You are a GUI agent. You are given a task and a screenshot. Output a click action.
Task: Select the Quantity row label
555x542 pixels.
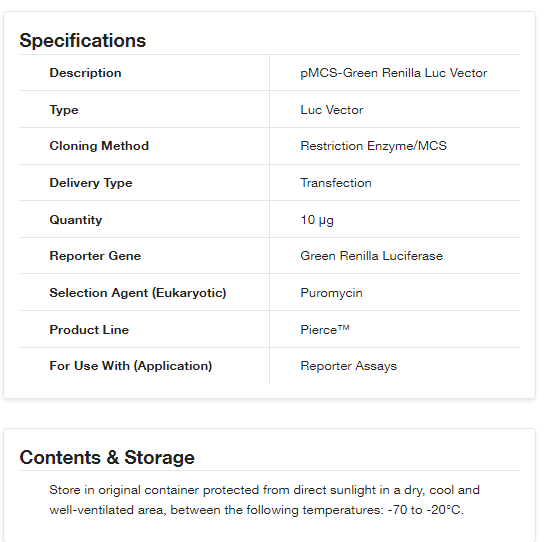pyautogui.click(x=76, y=220)
